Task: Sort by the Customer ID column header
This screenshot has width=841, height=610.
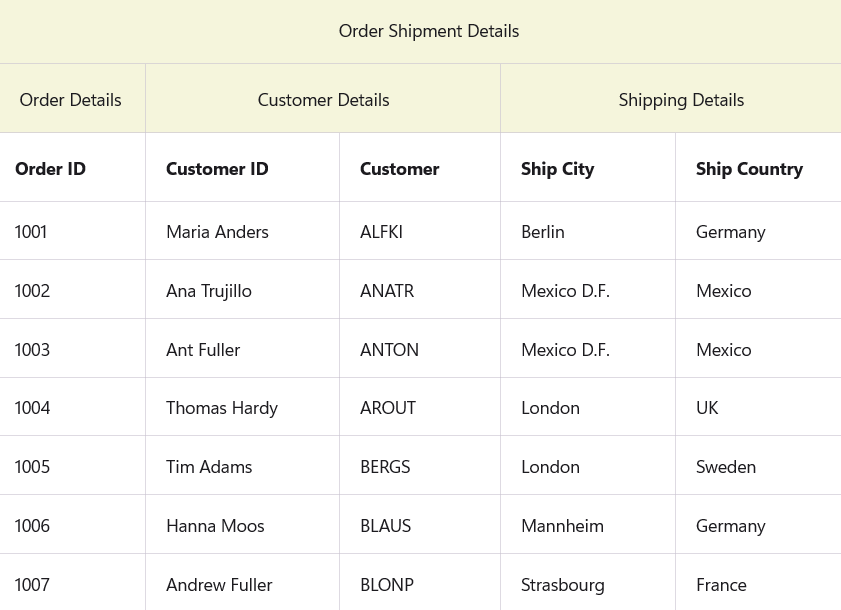Action: pos(217,169)
